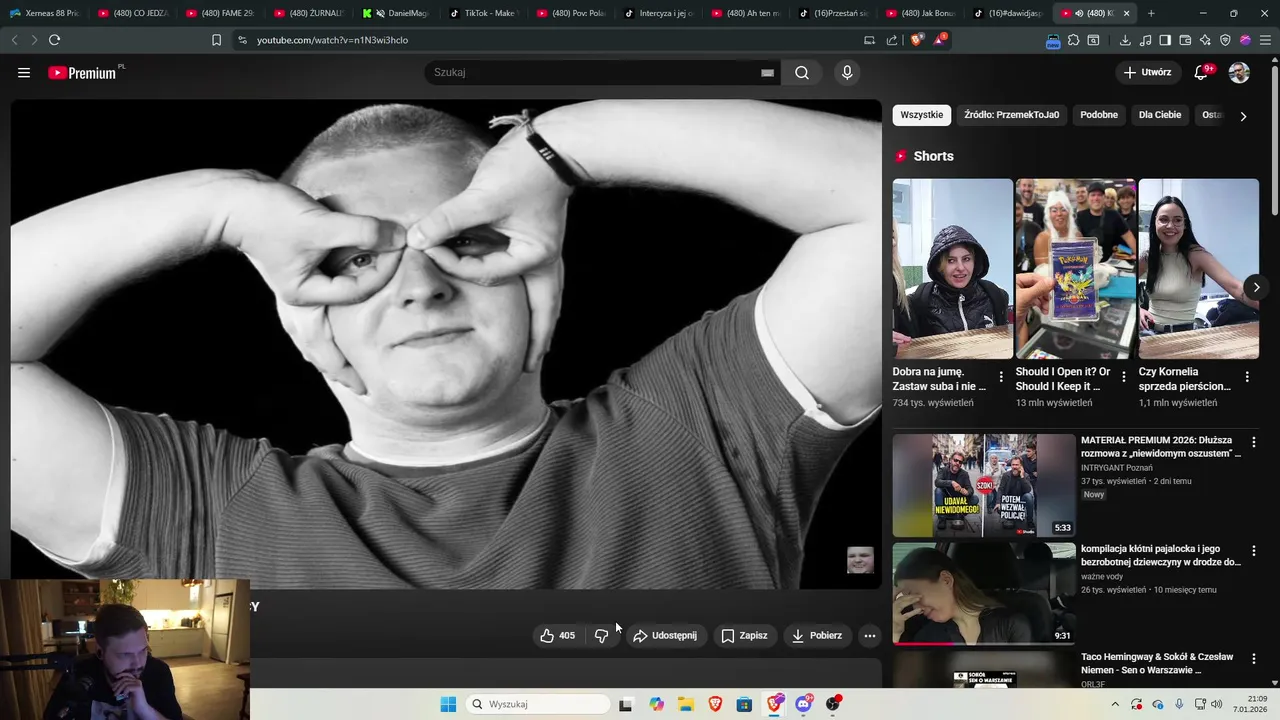Select the Wszystkie filter chip
The height and width of the screenshot is (720, 1280).
921,115
